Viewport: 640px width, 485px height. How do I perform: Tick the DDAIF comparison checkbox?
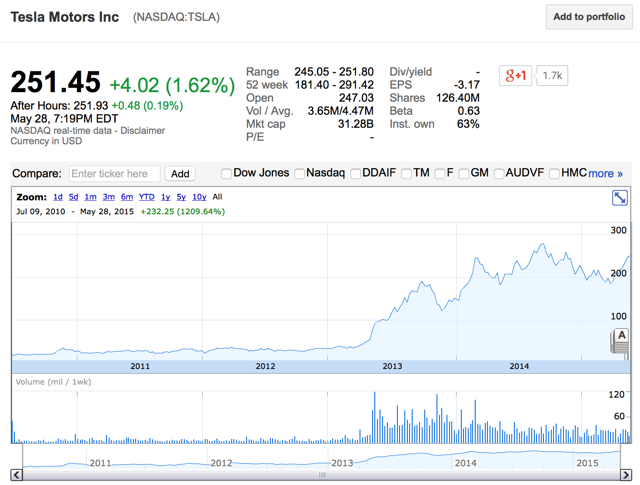(x=356, y=174)
